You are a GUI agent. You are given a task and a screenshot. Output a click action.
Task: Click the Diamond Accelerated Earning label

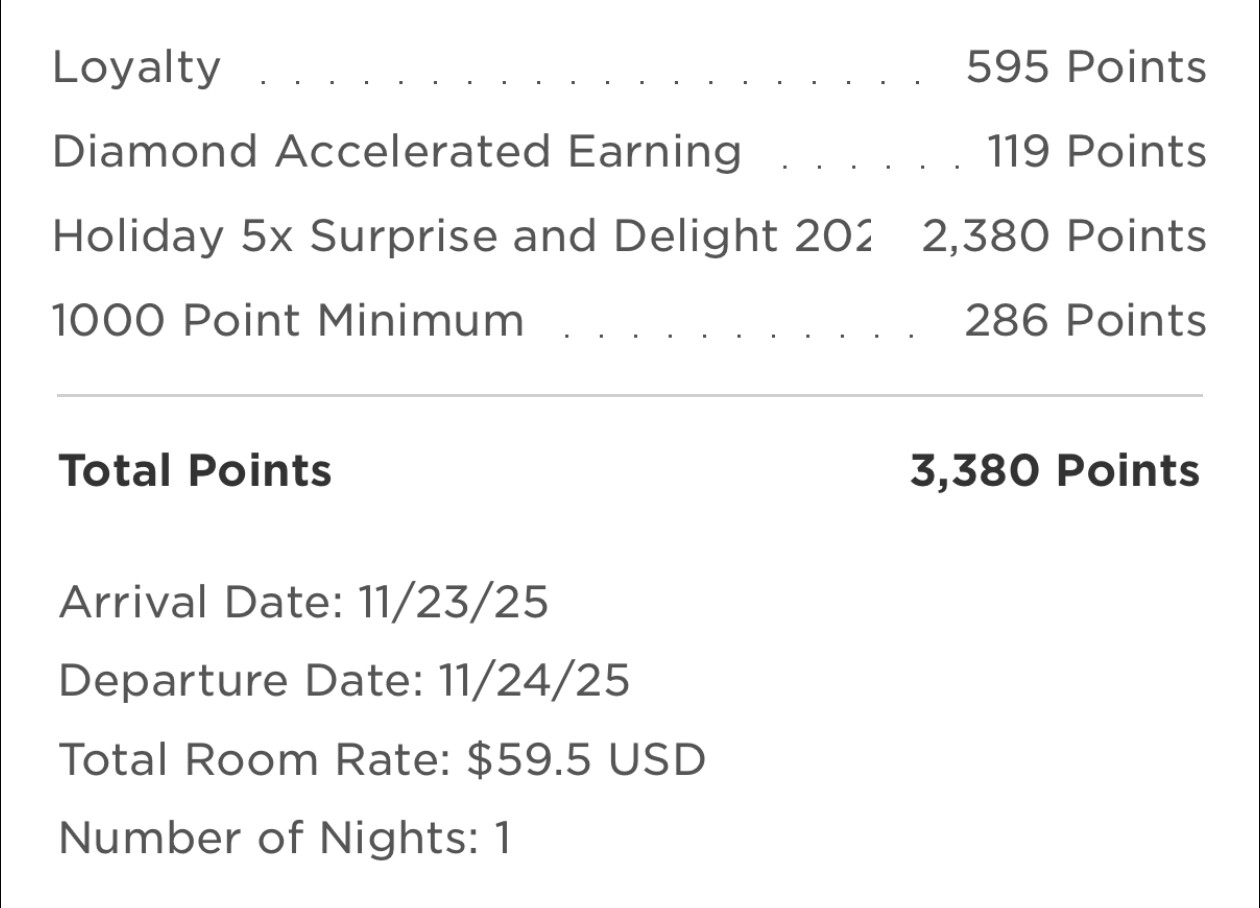pos(397,152)
